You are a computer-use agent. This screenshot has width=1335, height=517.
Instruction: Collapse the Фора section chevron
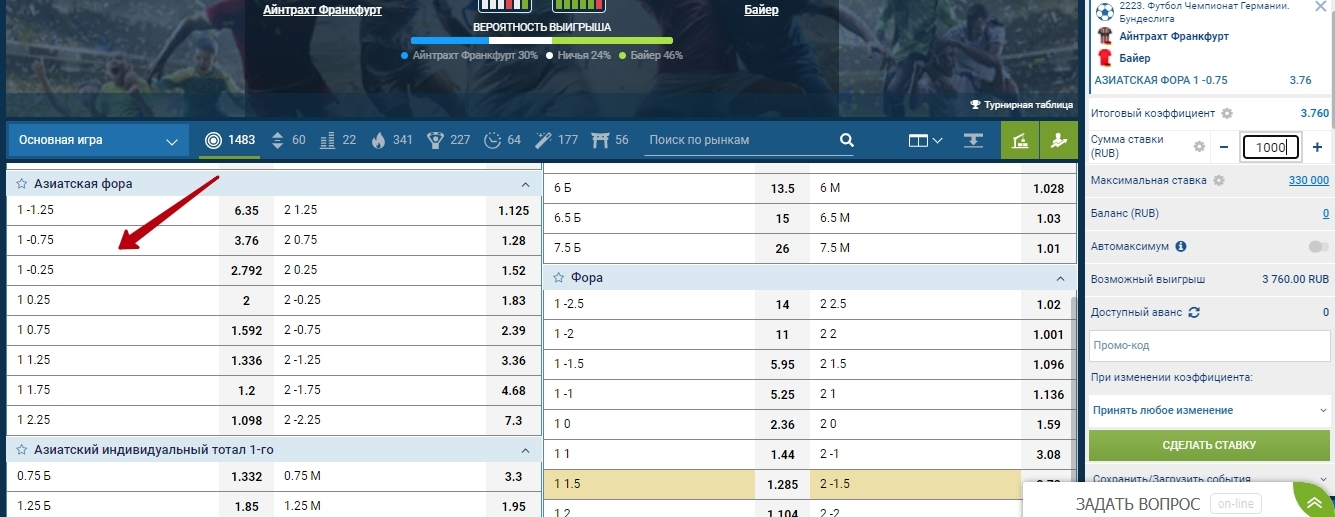(x=1060, y=278)
